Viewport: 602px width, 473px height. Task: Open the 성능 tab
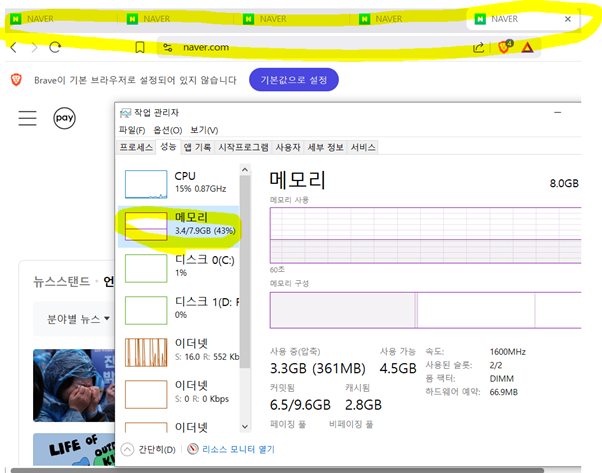(x=168, y=147)
